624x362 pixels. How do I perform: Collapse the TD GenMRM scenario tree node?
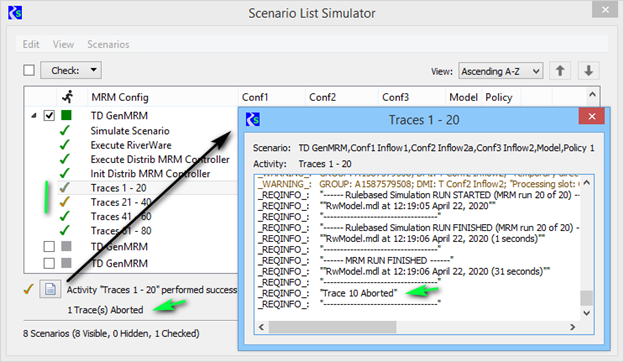point(34,115)
